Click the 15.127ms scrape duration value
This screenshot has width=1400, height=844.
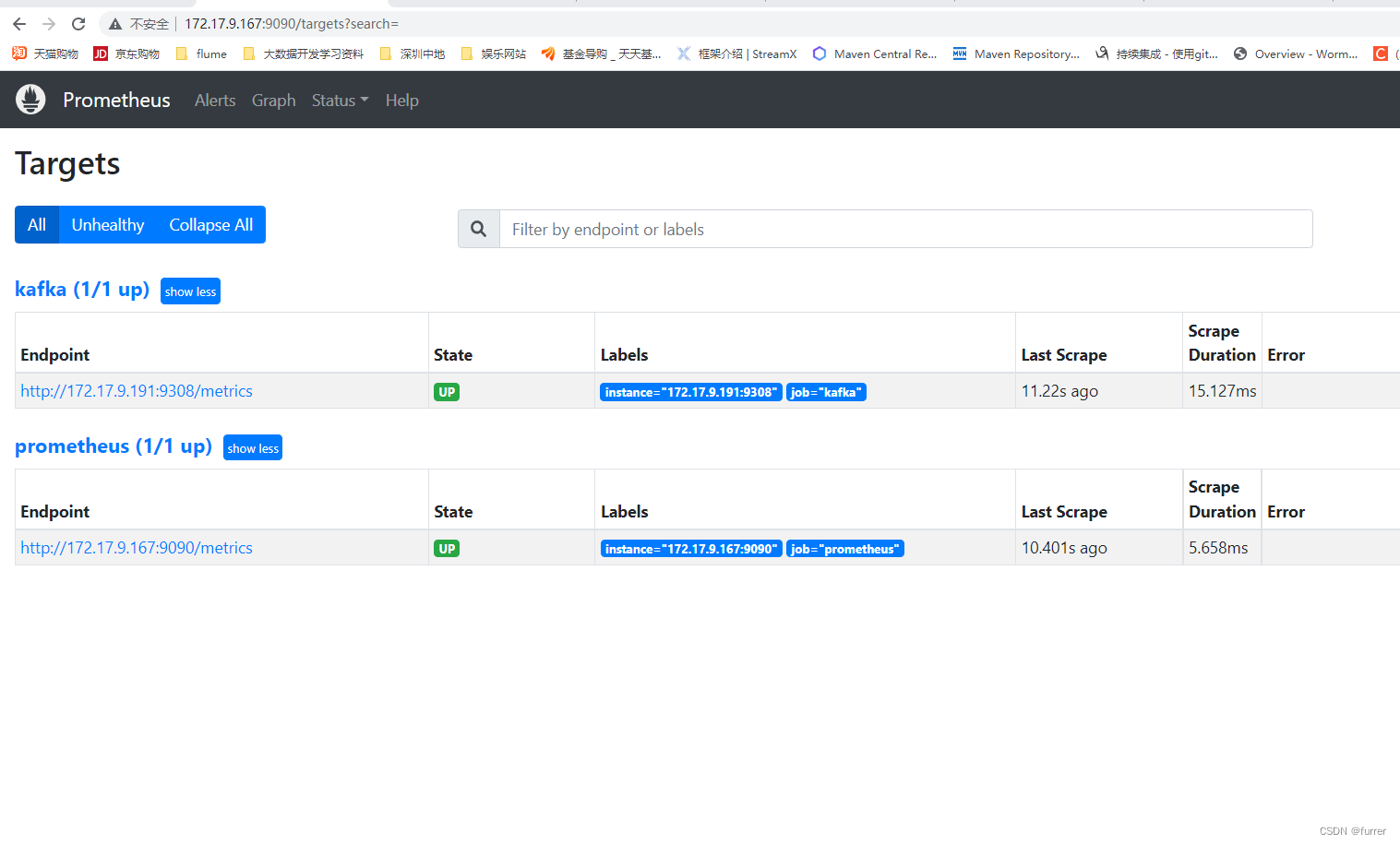point(1222,391)
